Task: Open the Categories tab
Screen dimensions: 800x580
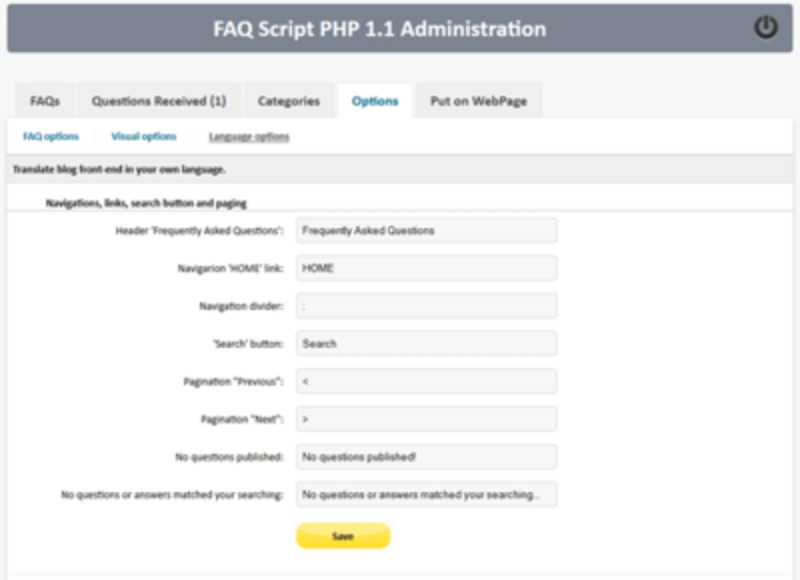Action: click(x=289, y=101)
